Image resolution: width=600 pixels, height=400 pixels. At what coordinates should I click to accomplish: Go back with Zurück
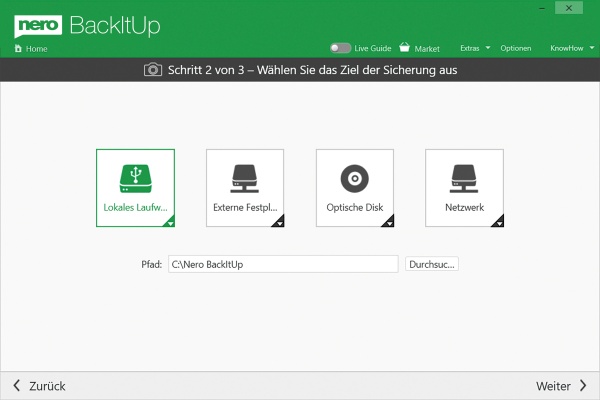[x=40, y=386]
